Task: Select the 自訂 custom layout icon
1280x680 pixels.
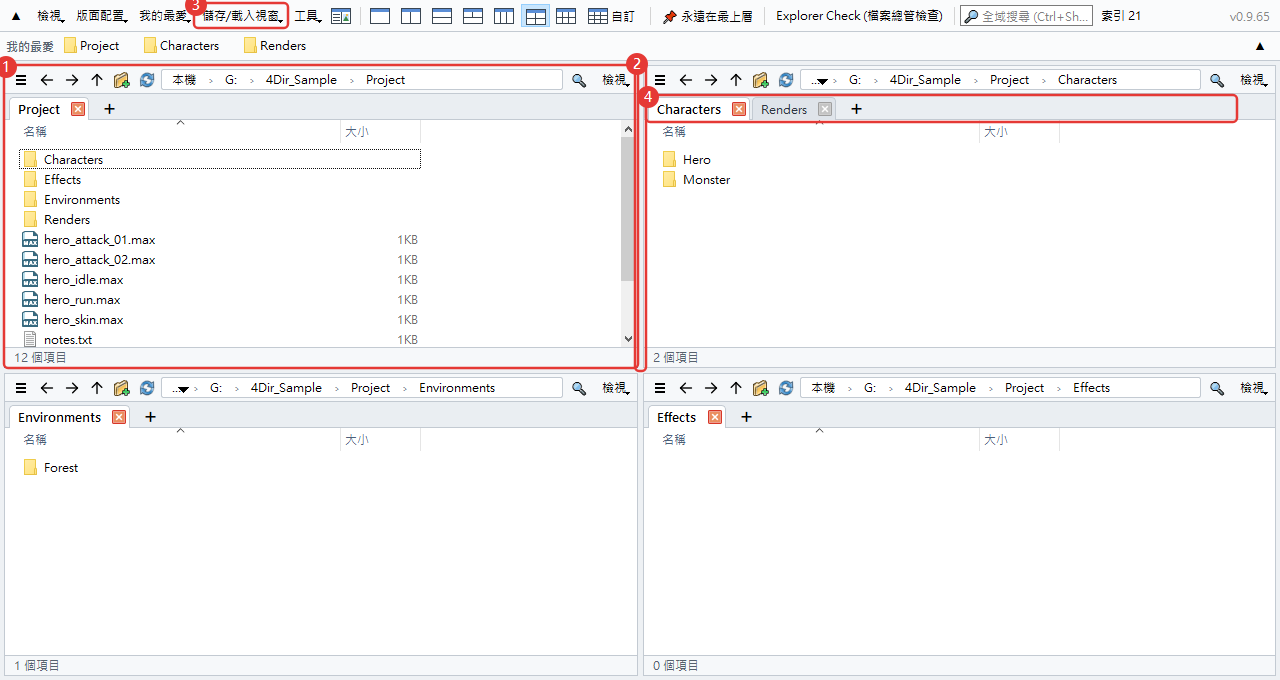Action: pos(611,16)
